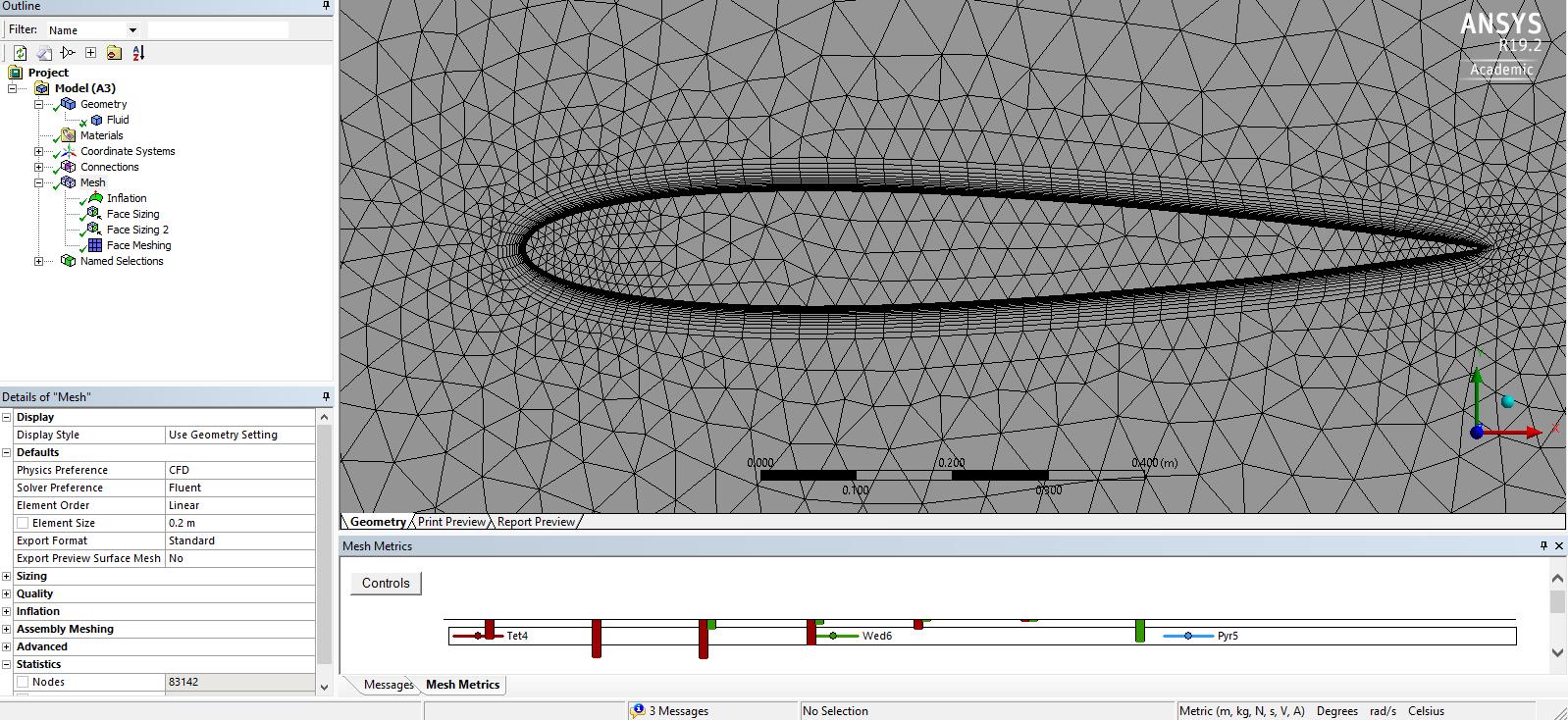The image size is (1568, 720).
Task: Expand the Advanced details section
Action: point(7,646)
